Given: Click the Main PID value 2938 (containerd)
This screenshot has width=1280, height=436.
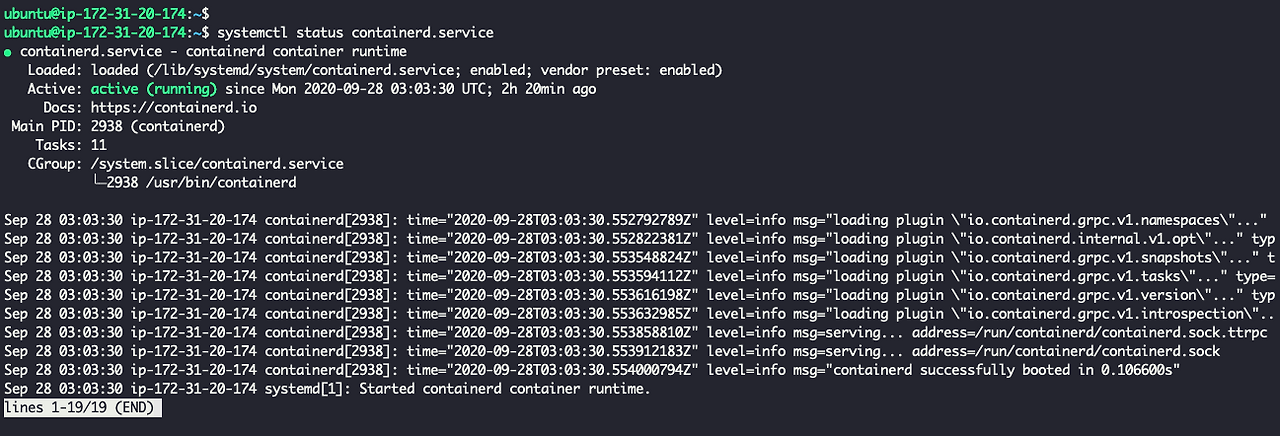Looking at the screenshot, I should pyautogui.click(x=158, y=126).
